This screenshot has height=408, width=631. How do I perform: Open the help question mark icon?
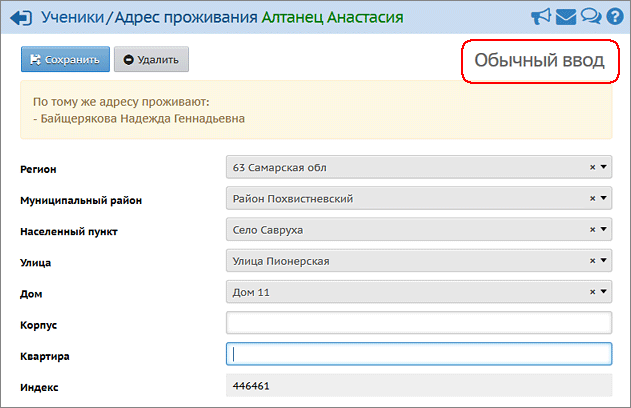pos(615,17)
